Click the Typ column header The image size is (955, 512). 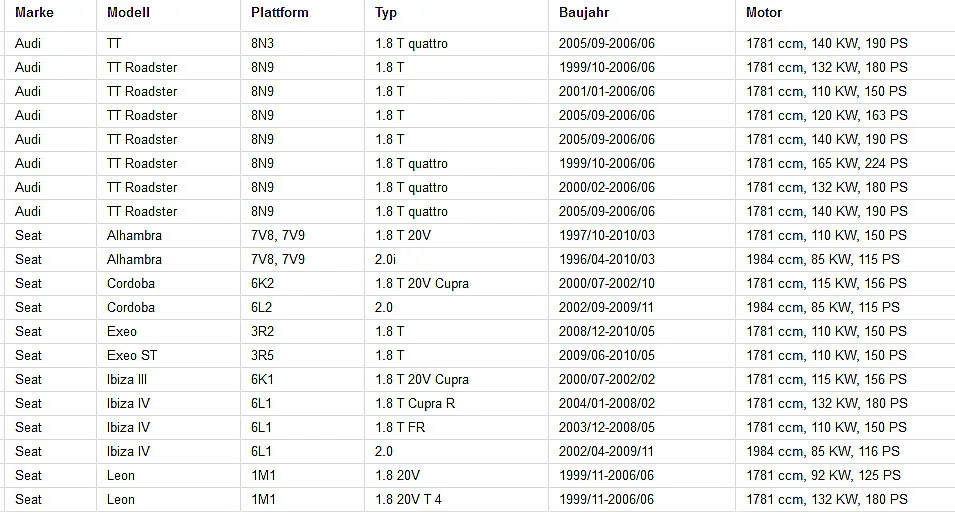pyautogui.click(x=456, y=13)
